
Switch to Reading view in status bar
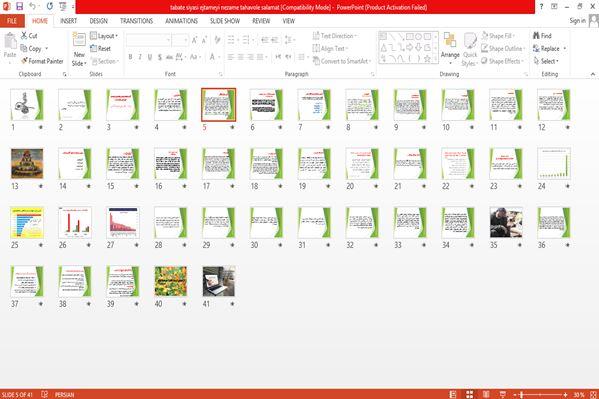(486, 394)
